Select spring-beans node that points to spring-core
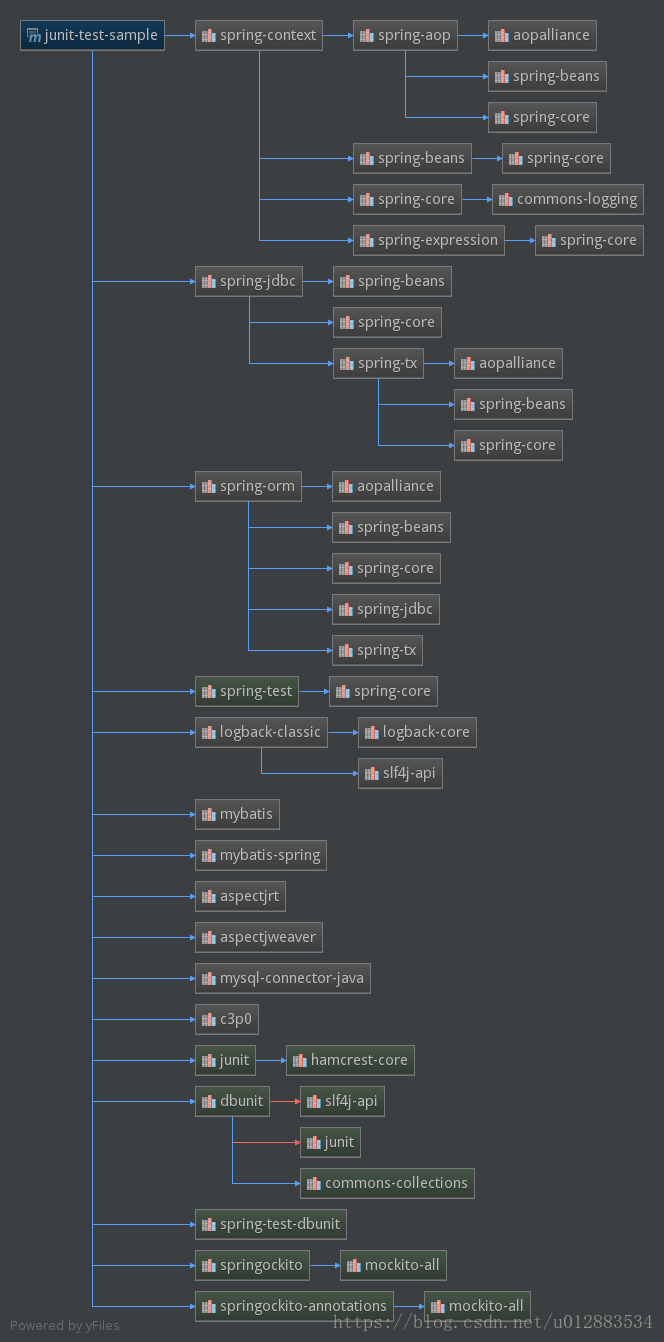The height and width of the screenshot is (1342, 664). click(412, 158)
